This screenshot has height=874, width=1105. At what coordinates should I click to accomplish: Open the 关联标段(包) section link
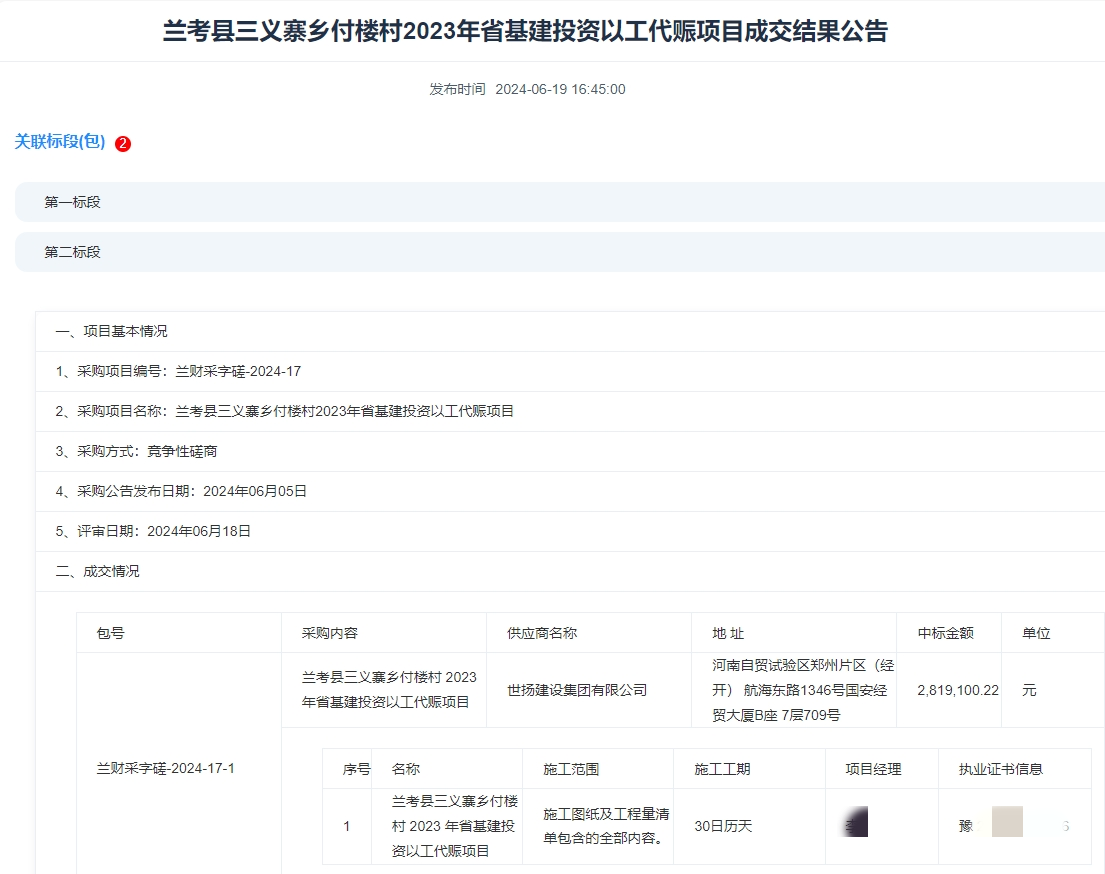click(x=55, y=142)
